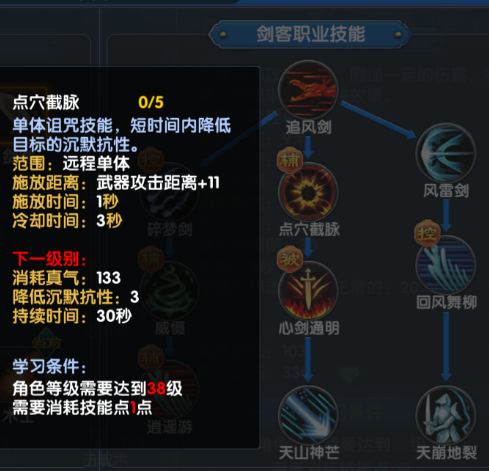Screen dimensions: 489x471
Task: Click the 点穴截脉 tooltip title
Action: (46, 102)
